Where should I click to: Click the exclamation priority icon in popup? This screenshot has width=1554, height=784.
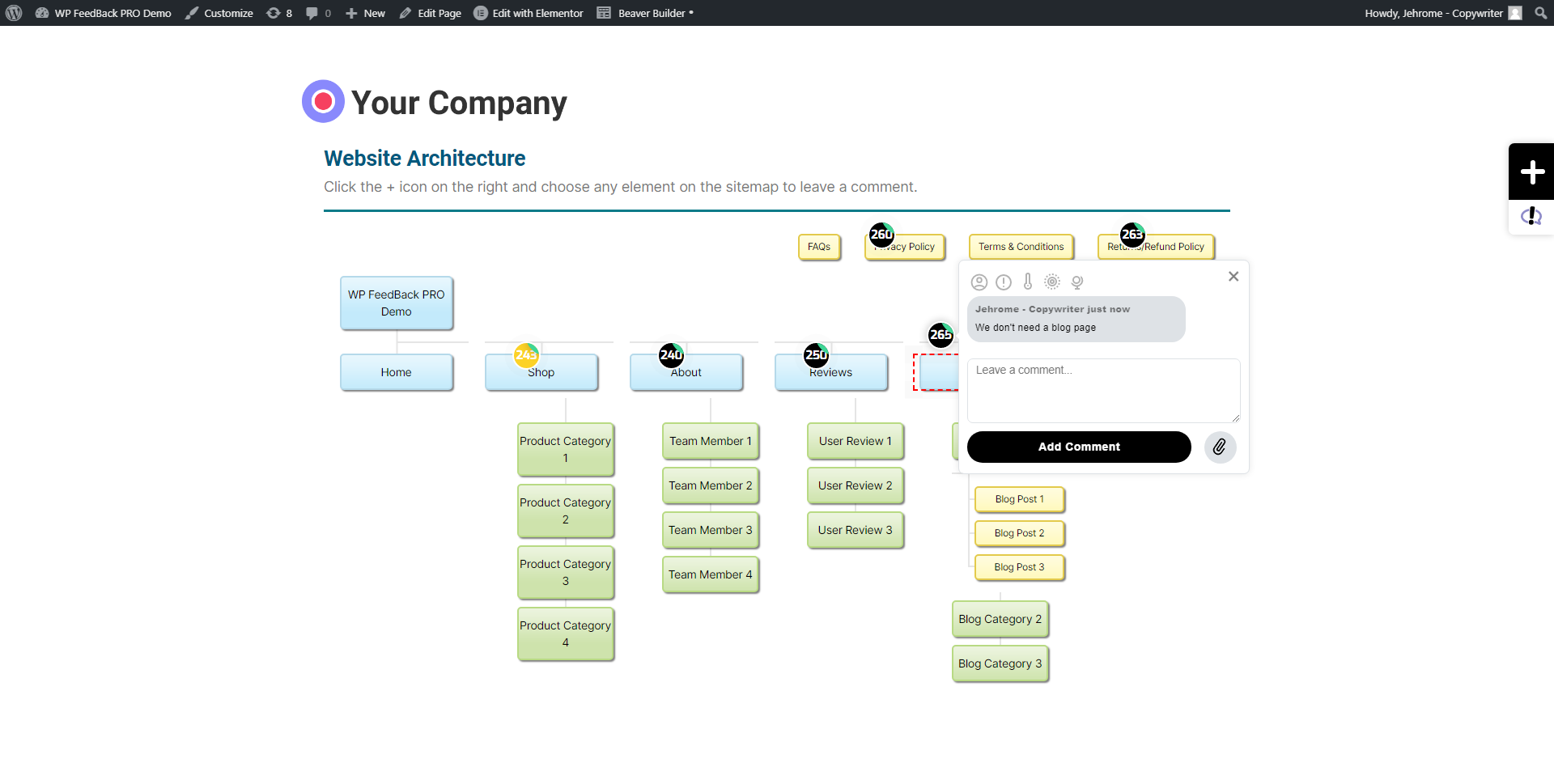point(1004,282)
